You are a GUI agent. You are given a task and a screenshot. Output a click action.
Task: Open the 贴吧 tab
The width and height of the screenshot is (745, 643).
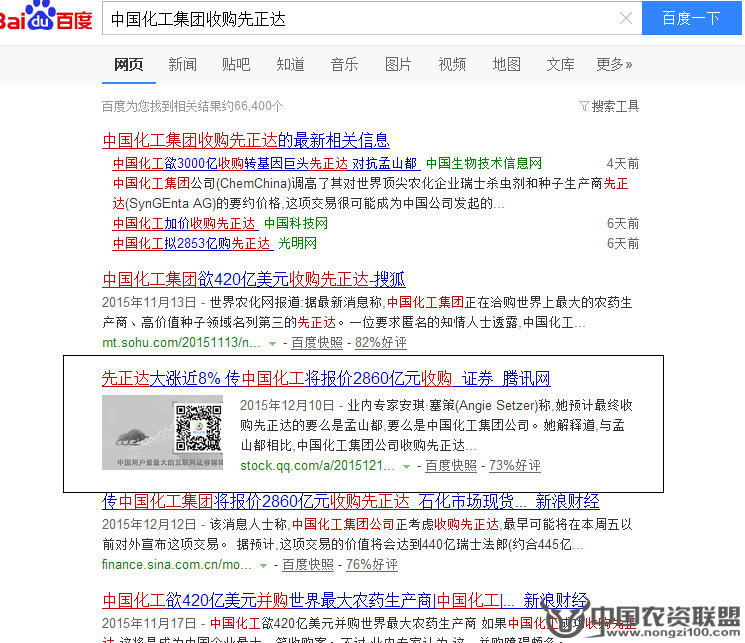click(236, 64)
